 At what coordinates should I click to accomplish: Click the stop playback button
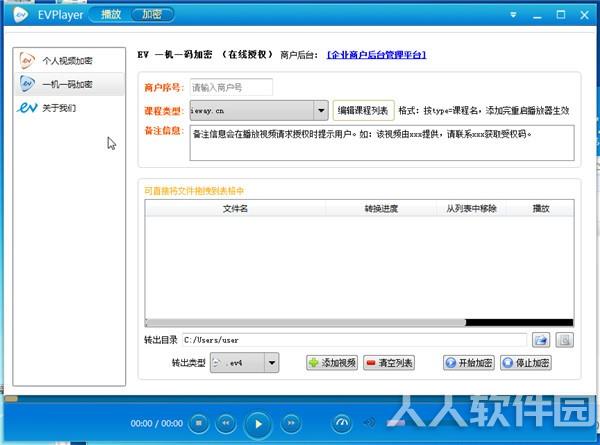point(199,423)
